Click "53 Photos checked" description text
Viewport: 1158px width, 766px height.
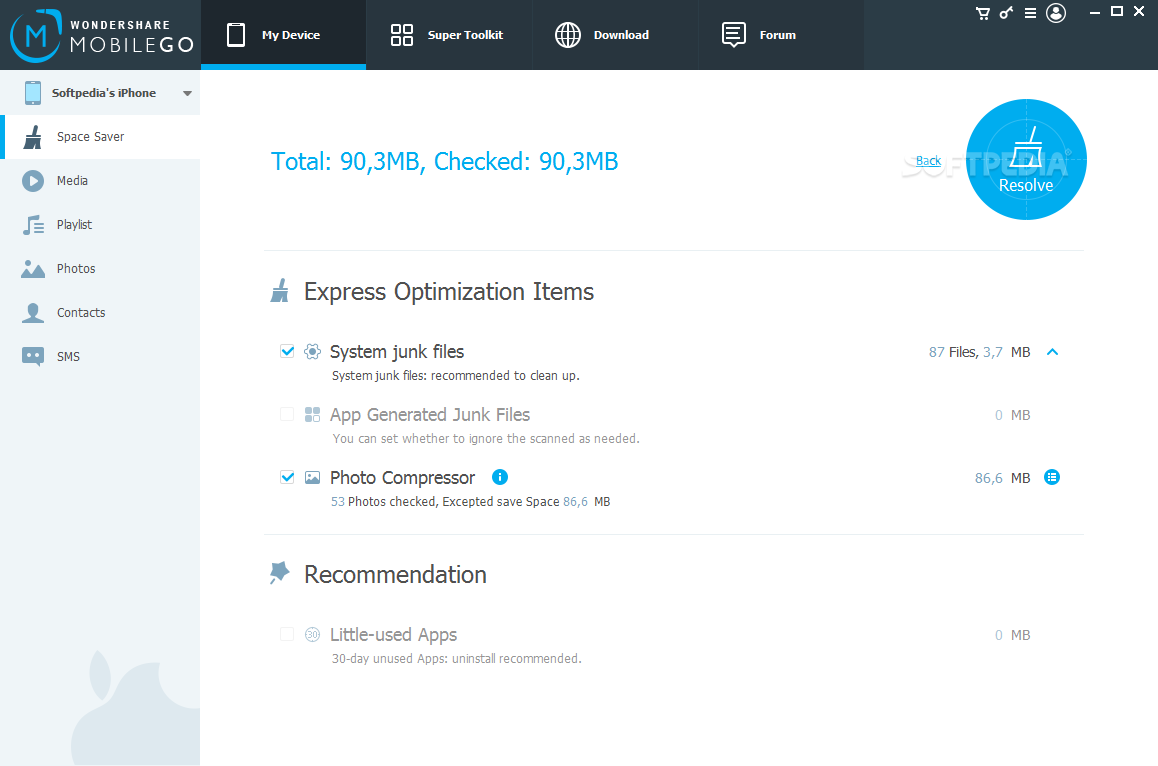pyautogui.click(x=470, y=502)
